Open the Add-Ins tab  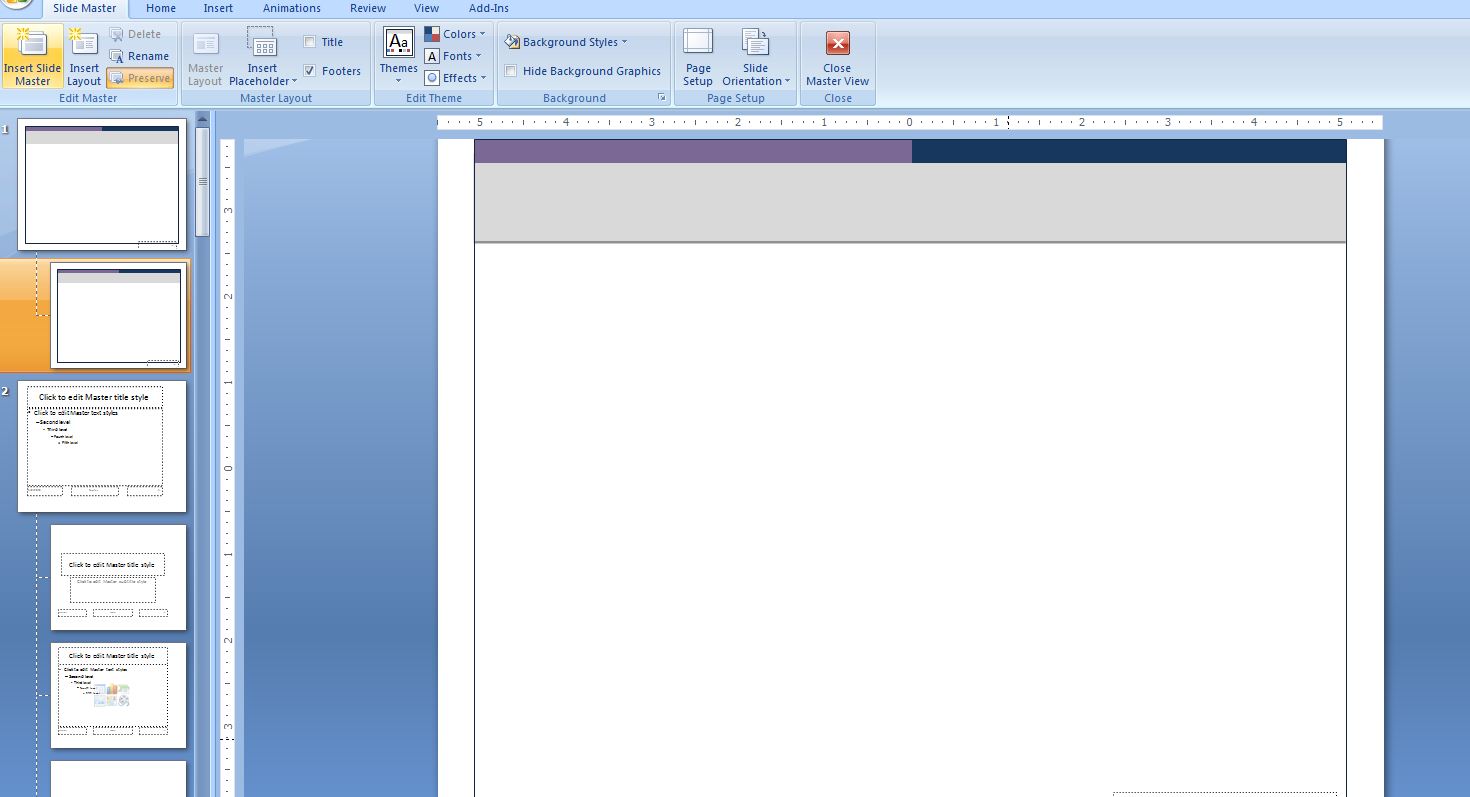(489, 8)
